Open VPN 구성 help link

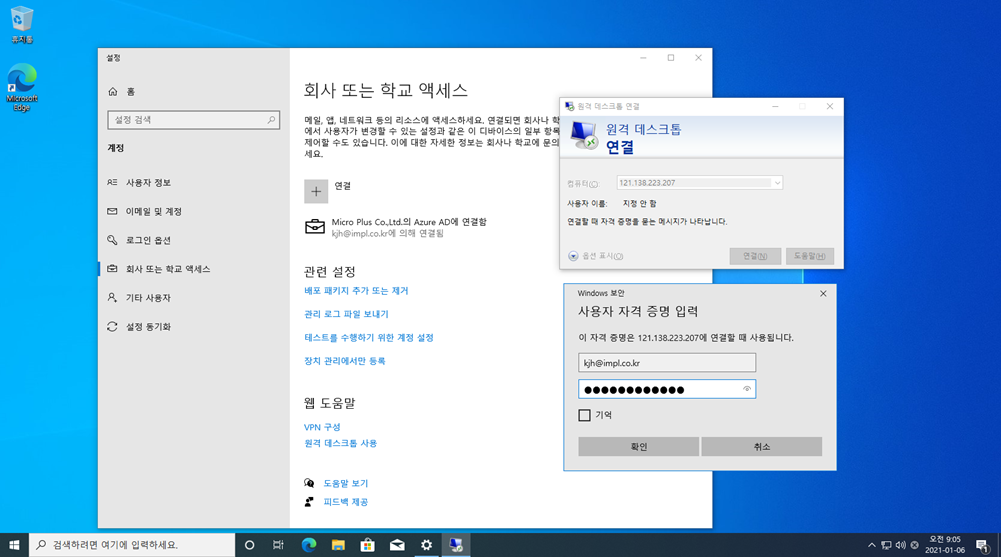[x=322, y=427]
